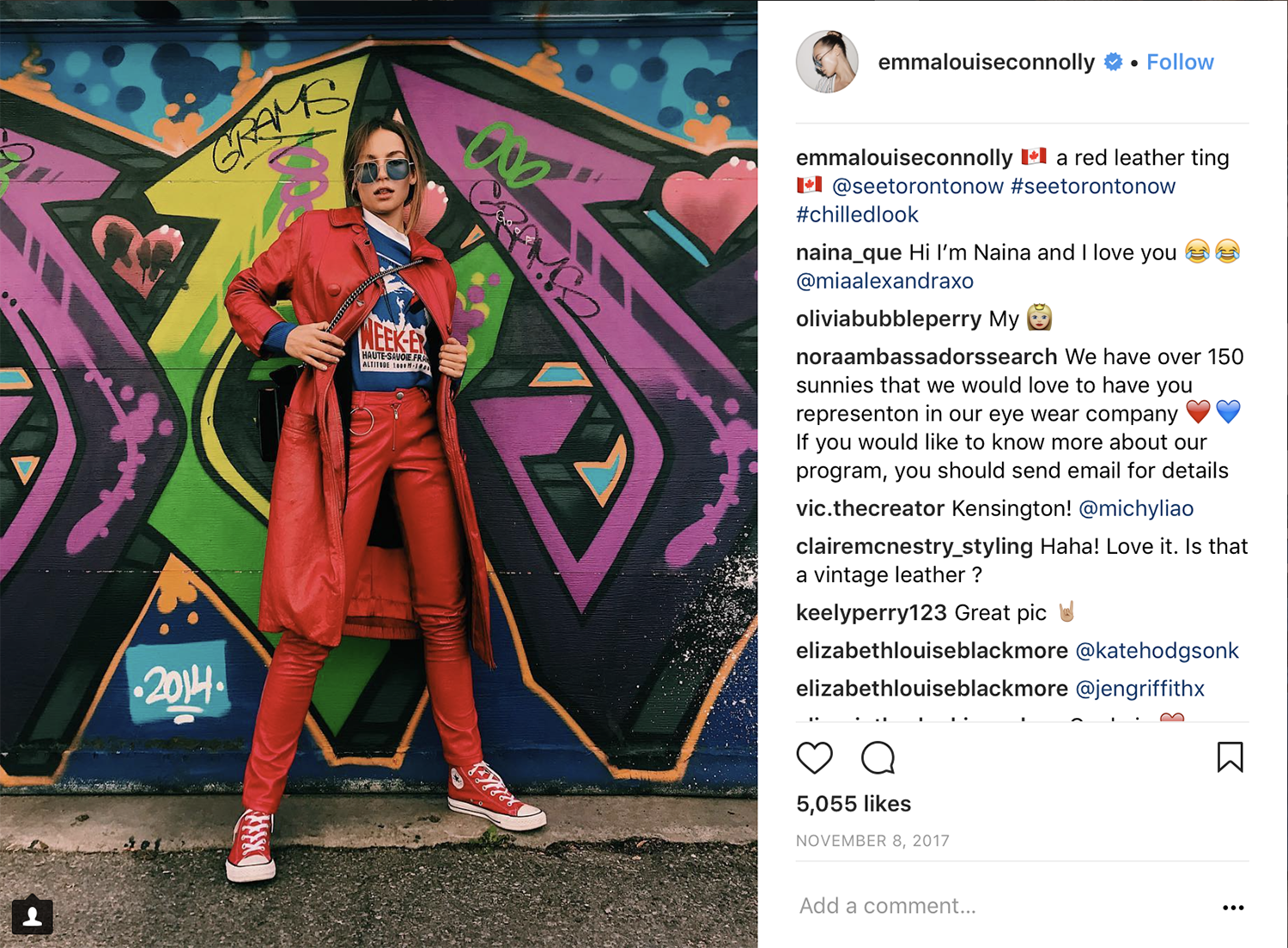Open the November 8, 2017 timestamp

click(872, 841)
